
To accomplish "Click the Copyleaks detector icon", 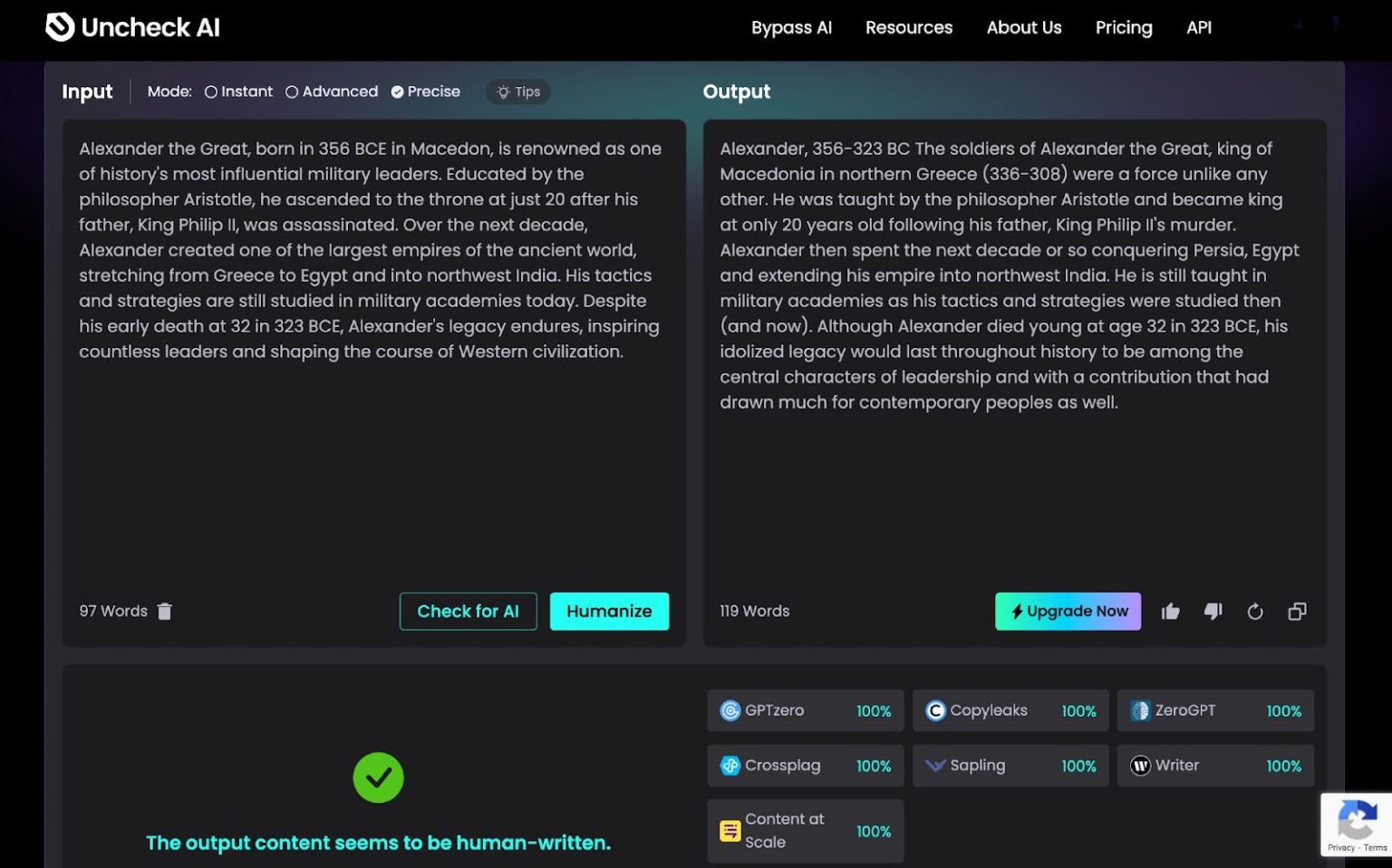I will 934,710.
